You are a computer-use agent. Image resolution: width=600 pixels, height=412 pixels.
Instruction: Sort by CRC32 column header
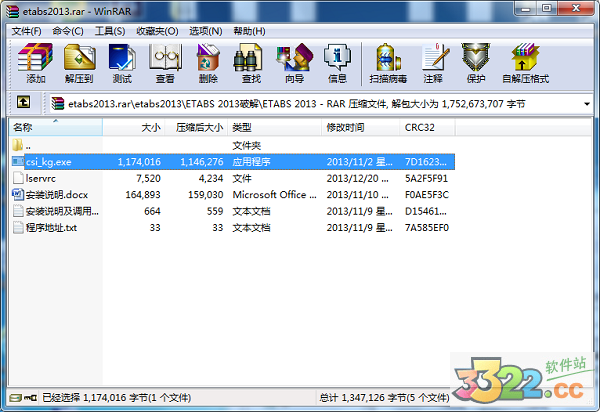(427, 127)
